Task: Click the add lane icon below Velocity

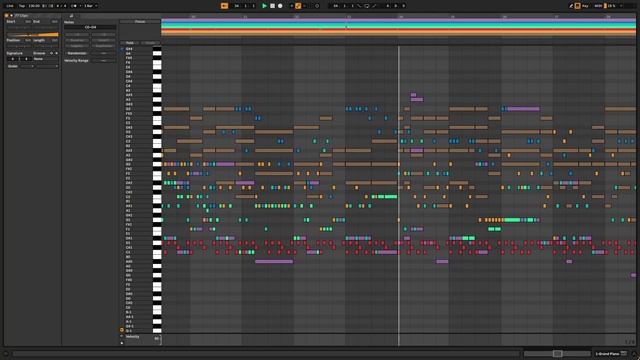Action: coord(122,343)
